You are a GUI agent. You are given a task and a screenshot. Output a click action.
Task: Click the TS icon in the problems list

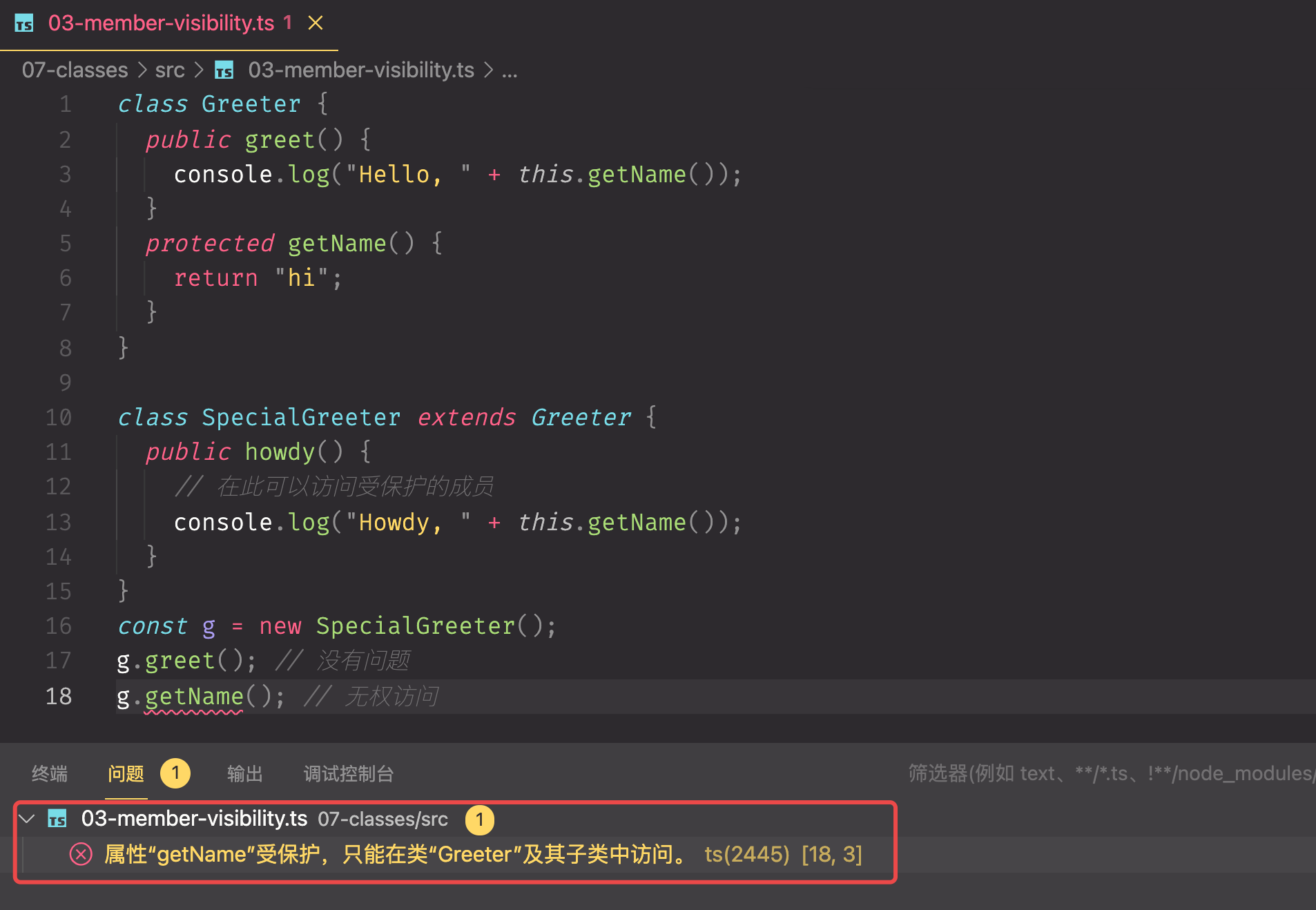57,819
